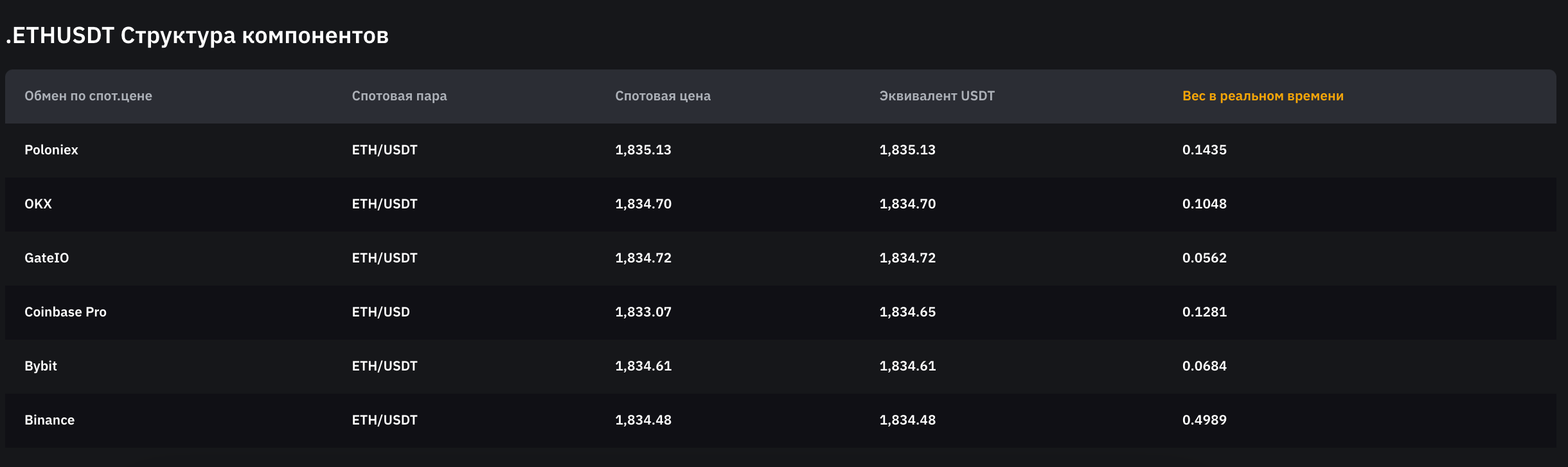Select Bybit's weight value 0.0684
Image resolution: width=1568 pixels, height=467 pixels.
[1204, 366]
